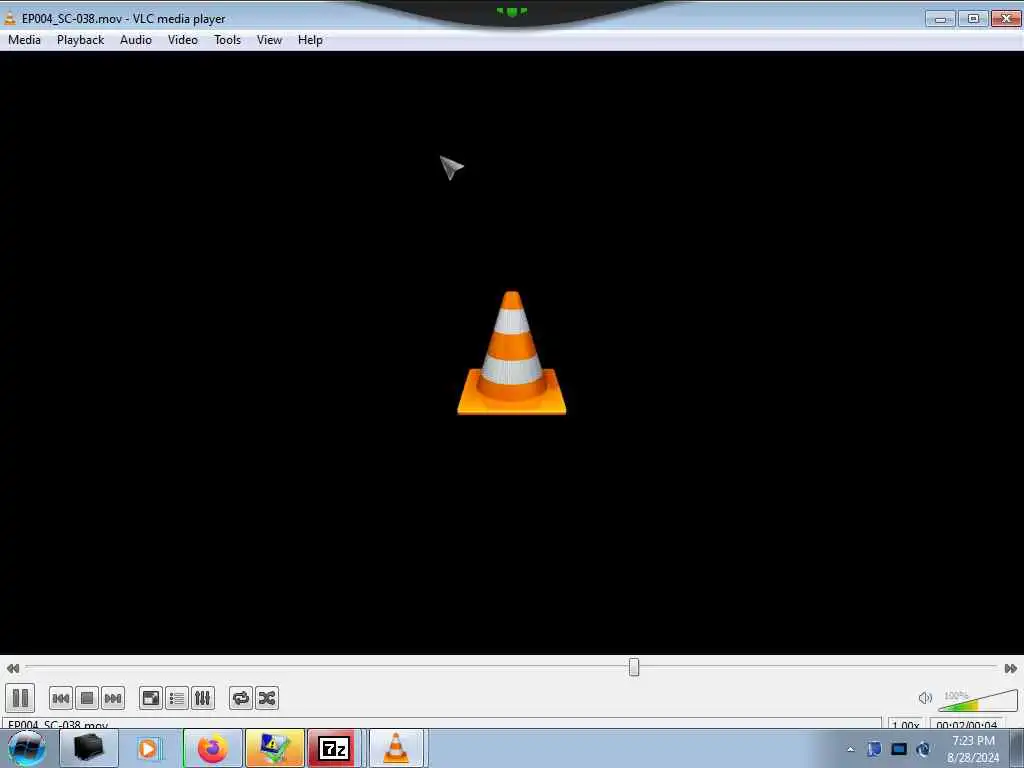This screenshot has width=1024, height=768.
Task: Open the Audio menu
Action: [x=136, y=40]
